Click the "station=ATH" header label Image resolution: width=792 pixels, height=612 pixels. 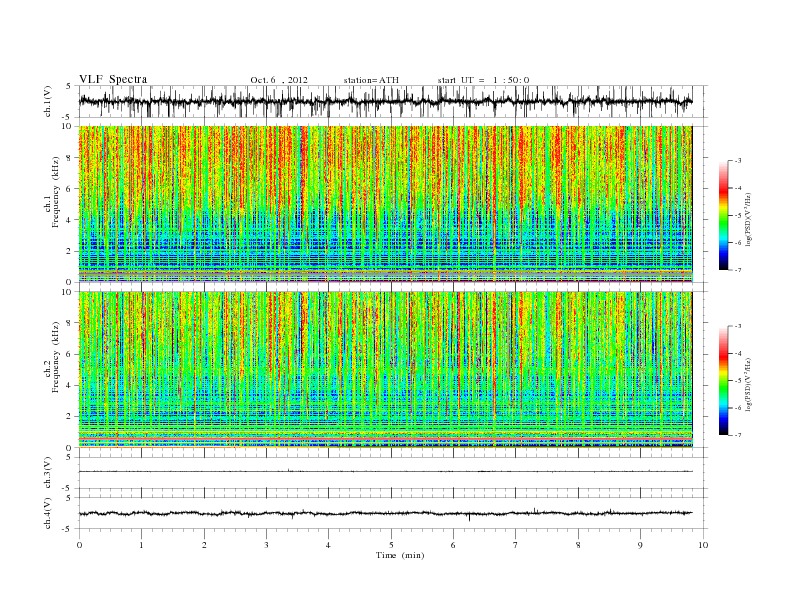pos(371,80)
